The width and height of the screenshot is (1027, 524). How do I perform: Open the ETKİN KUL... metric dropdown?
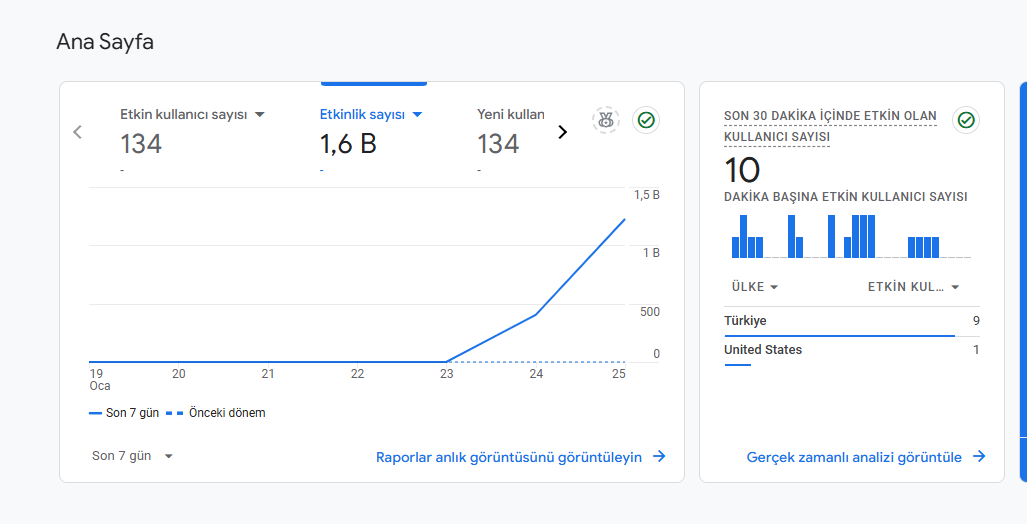[x=914, y=287]
